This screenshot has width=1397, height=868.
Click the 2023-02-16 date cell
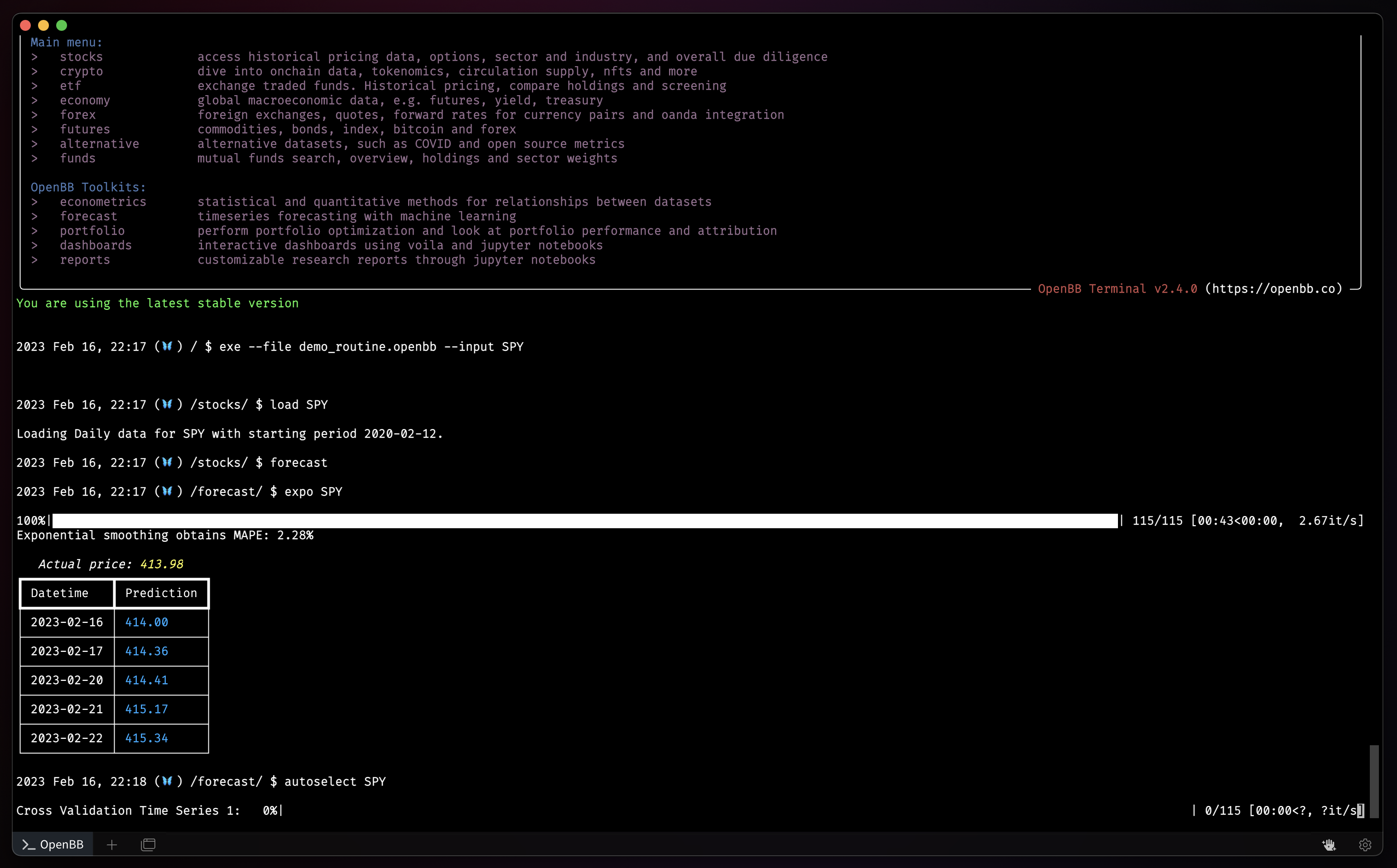[x=67, y=622]
